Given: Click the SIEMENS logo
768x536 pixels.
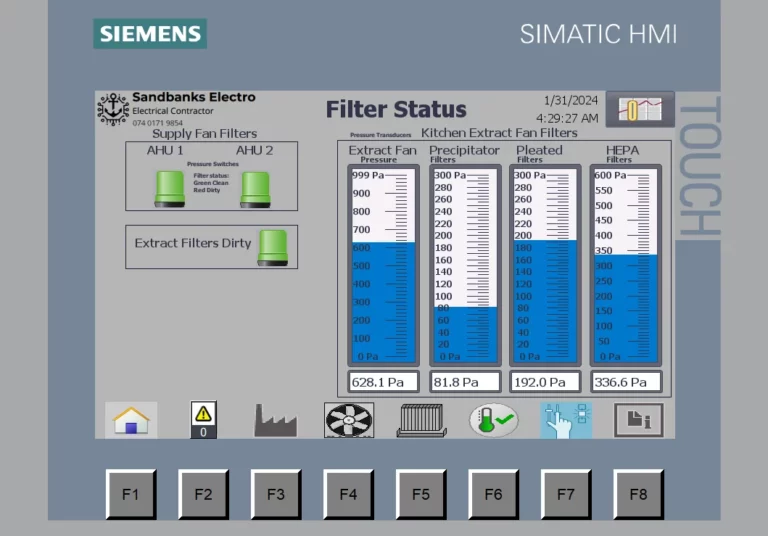Looking at the screenshot, I should pyautogui.click(x=150, y=34).
